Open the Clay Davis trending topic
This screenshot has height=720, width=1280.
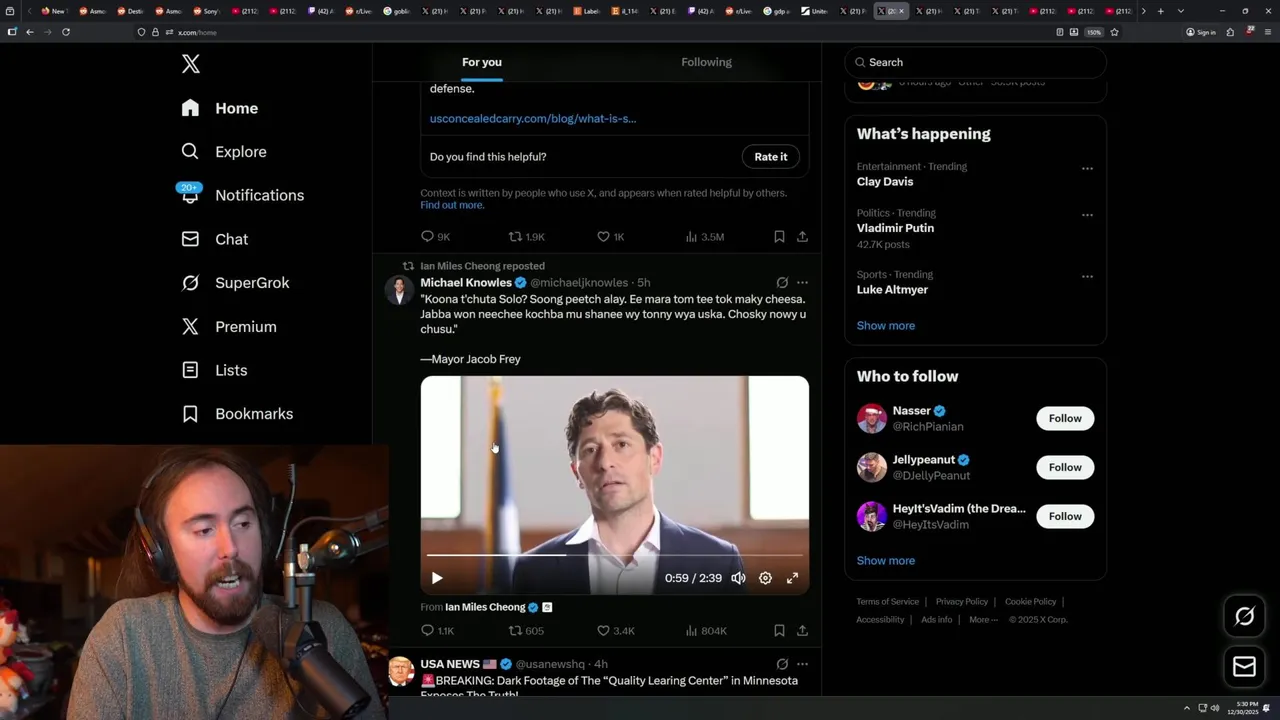tap(885, 182)
